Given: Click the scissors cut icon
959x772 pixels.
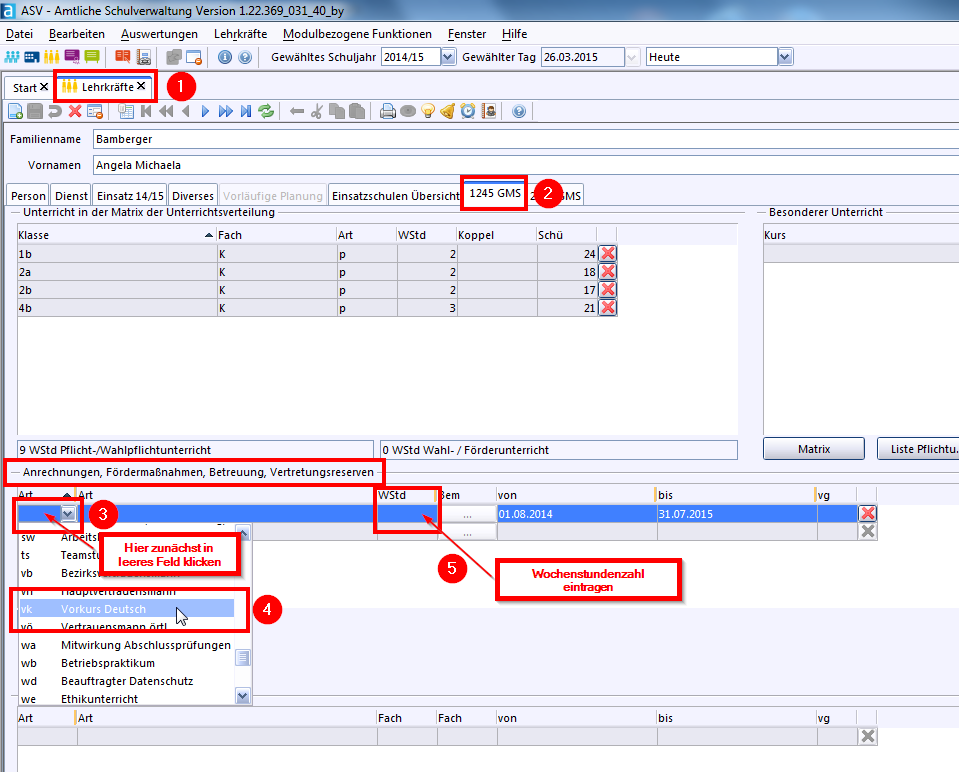Looking at the screenshot, I should [x=317, y=111].
